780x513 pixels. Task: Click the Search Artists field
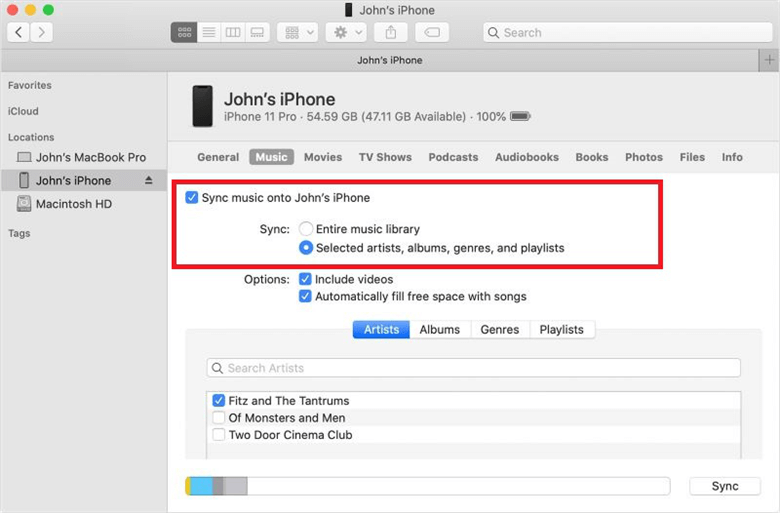(x=473, y=368)
